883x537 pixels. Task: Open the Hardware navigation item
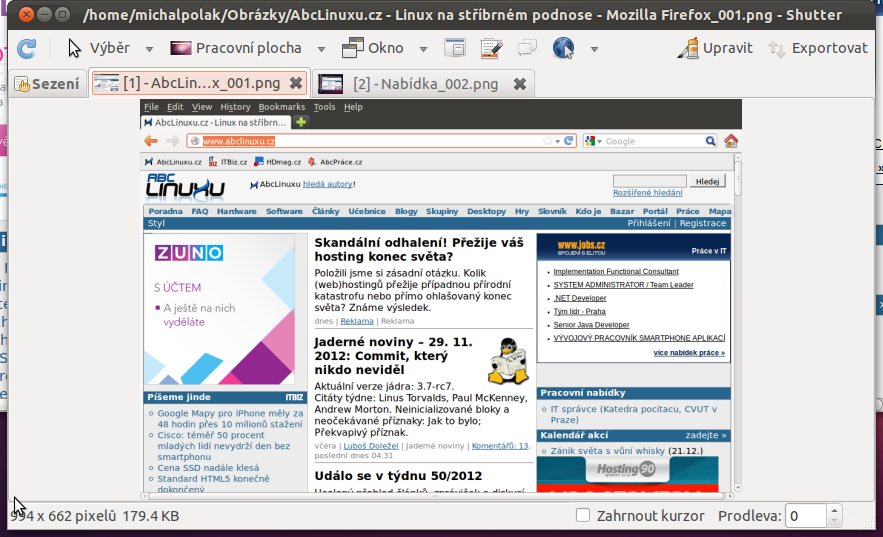(x=237, y=212)
